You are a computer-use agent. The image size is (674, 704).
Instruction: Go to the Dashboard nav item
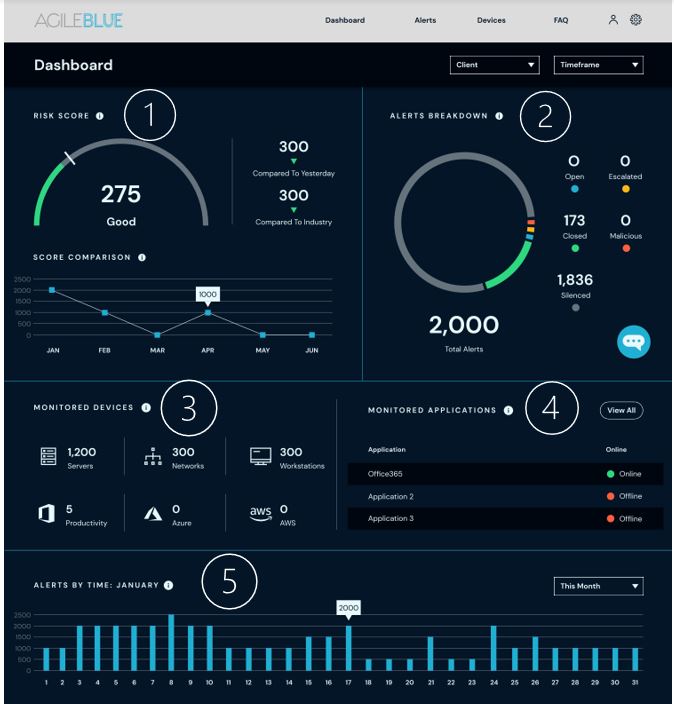click(345, 20)
